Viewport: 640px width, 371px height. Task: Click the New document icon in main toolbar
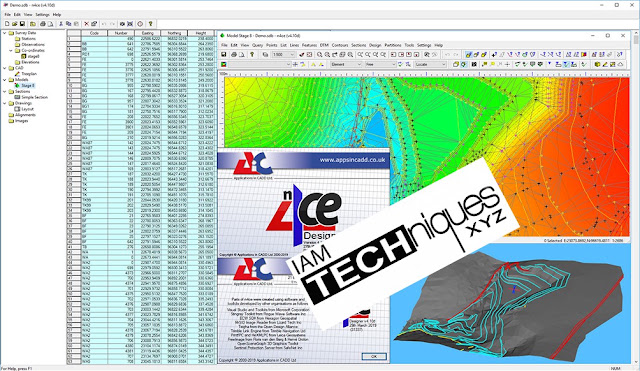[7, 24]
